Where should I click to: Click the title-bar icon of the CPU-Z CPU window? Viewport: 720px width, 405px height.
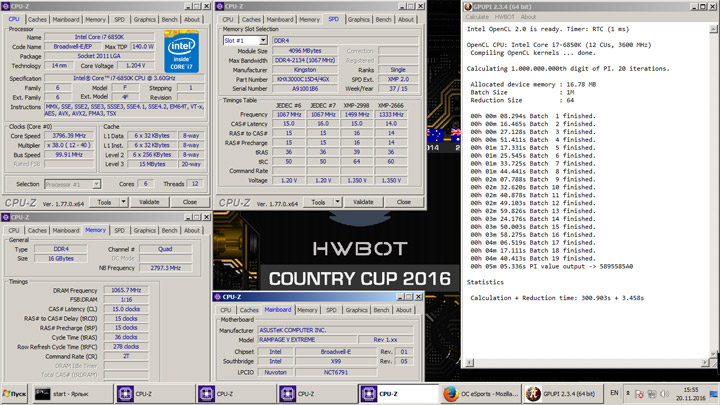click(x=6, y=6)
